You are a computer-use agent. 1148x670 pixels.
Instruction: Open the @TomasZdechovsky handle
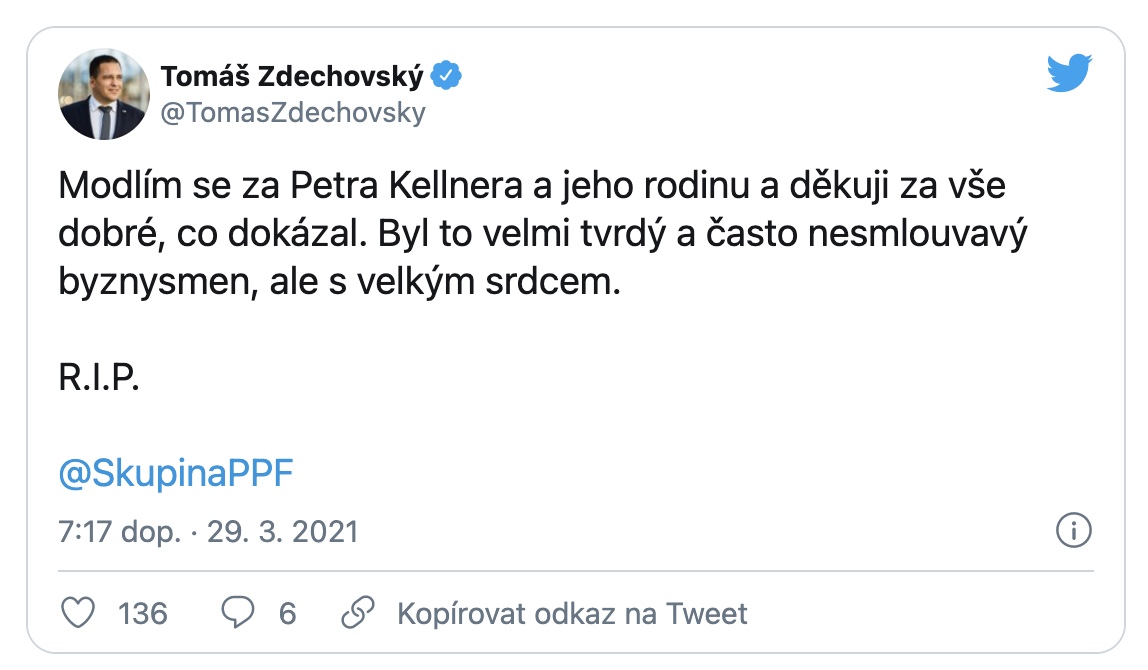pos(293,113)
